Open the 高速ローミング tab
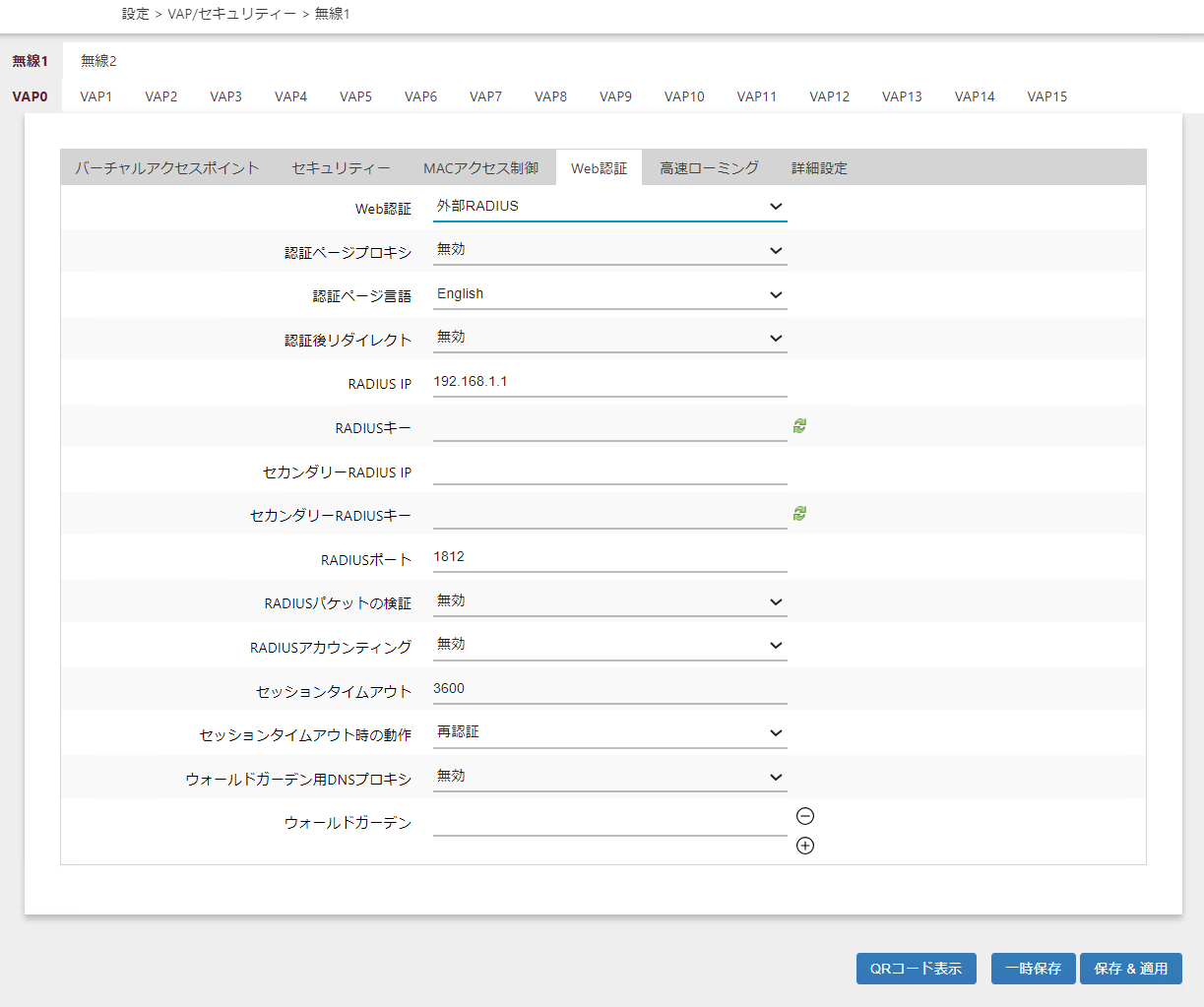 coord(710,168)
